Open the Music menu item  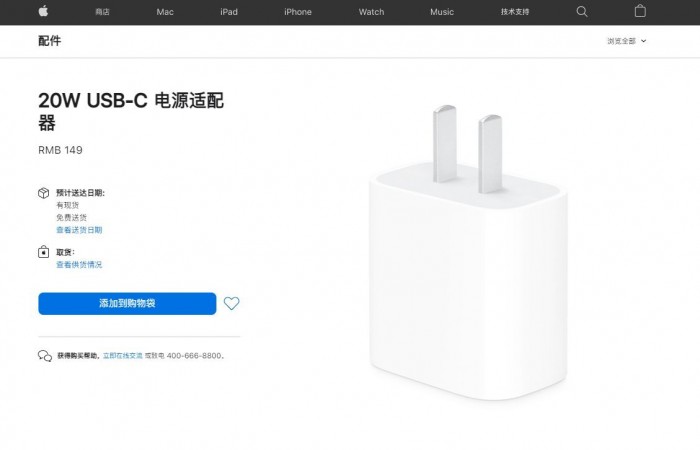(x=442, y=12)
